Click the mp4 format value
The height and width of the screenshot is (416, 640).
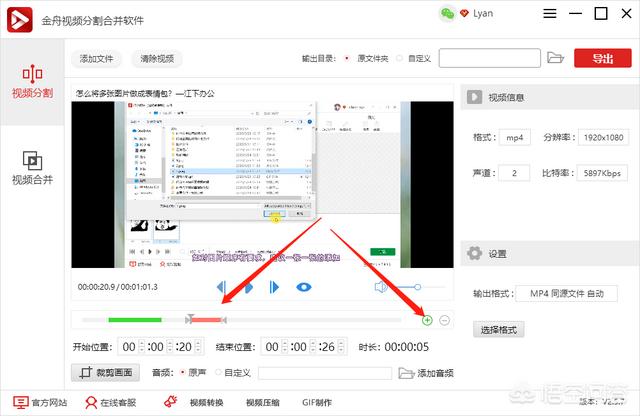[515, 138]
